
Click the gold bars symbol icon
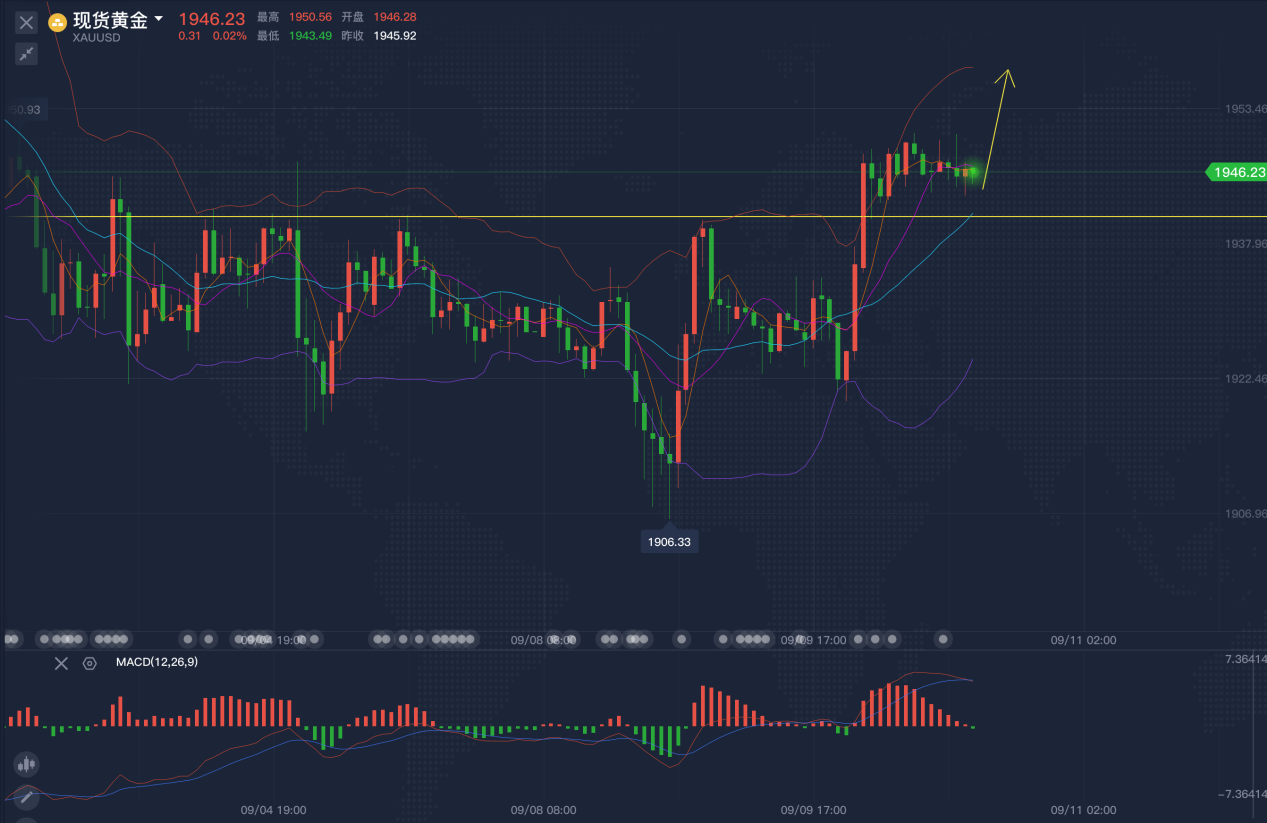pyautogui.click(x=58, y=22)
